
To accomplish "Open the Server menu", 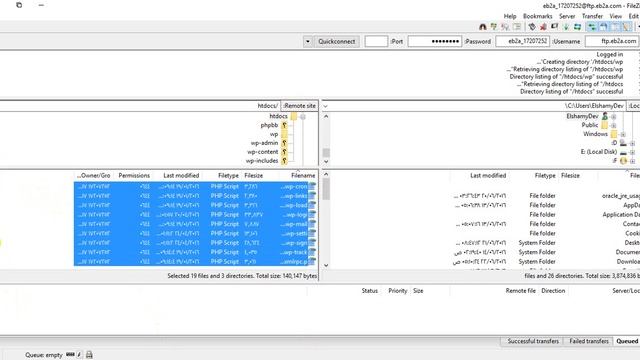I will click(567, 16).
